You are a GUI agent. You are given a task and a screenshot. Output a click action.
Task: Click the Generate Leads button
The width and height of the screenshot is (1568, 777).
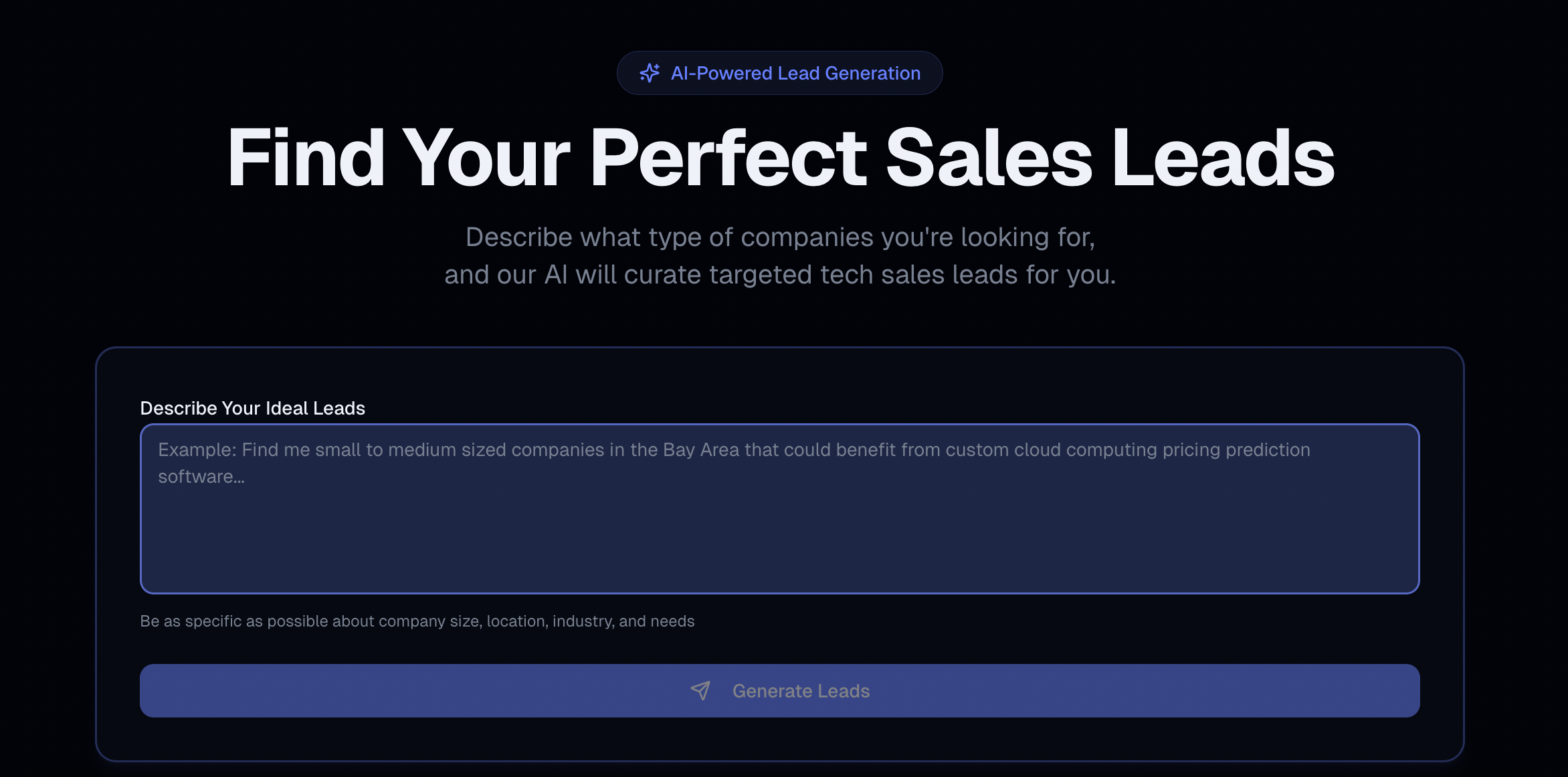(x=779, y=691)
